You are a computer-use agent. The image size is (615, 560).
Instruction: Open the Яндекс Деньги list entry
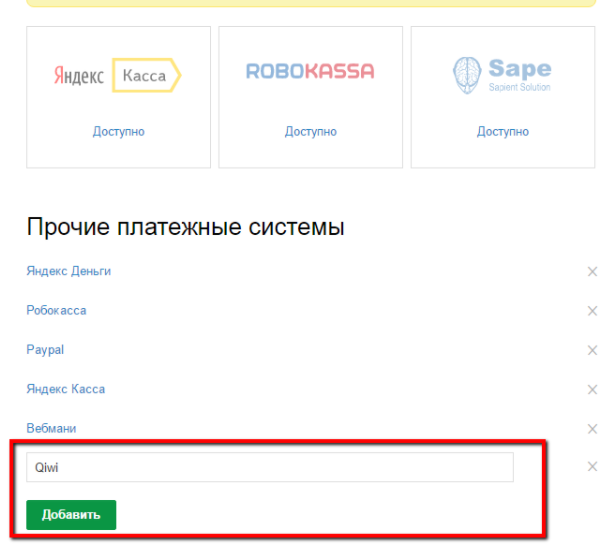69,271
